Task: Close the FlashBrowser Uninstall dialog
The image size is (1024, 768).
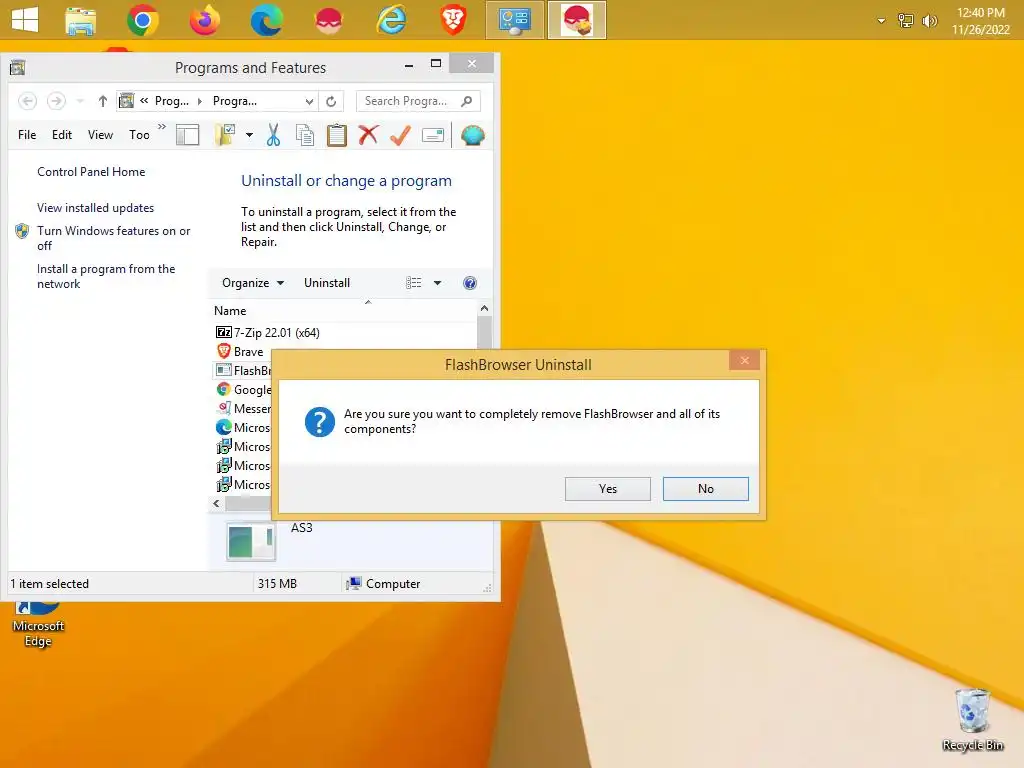Action: pos(744,360)
